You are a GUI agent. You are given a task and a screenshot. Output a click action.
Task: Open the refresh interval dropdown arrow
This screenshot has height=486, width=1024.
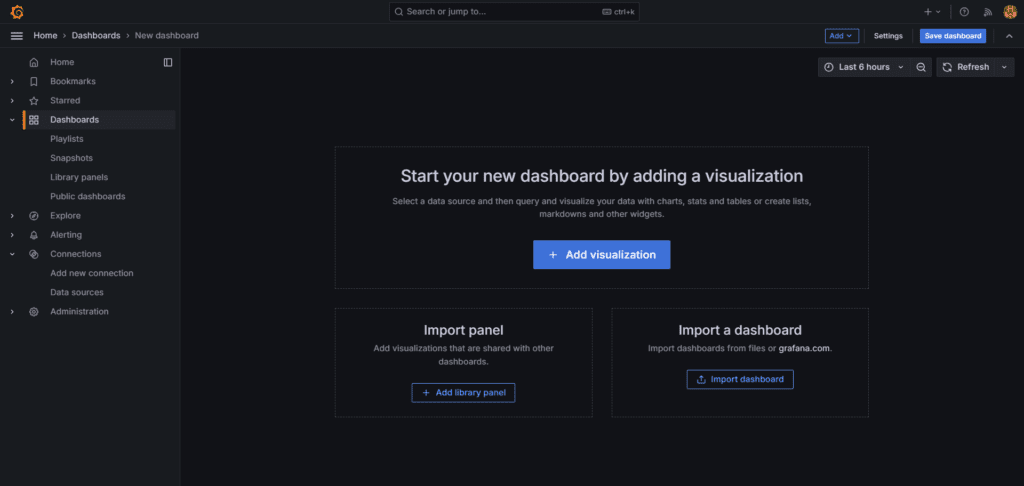tap(1004, 67)
